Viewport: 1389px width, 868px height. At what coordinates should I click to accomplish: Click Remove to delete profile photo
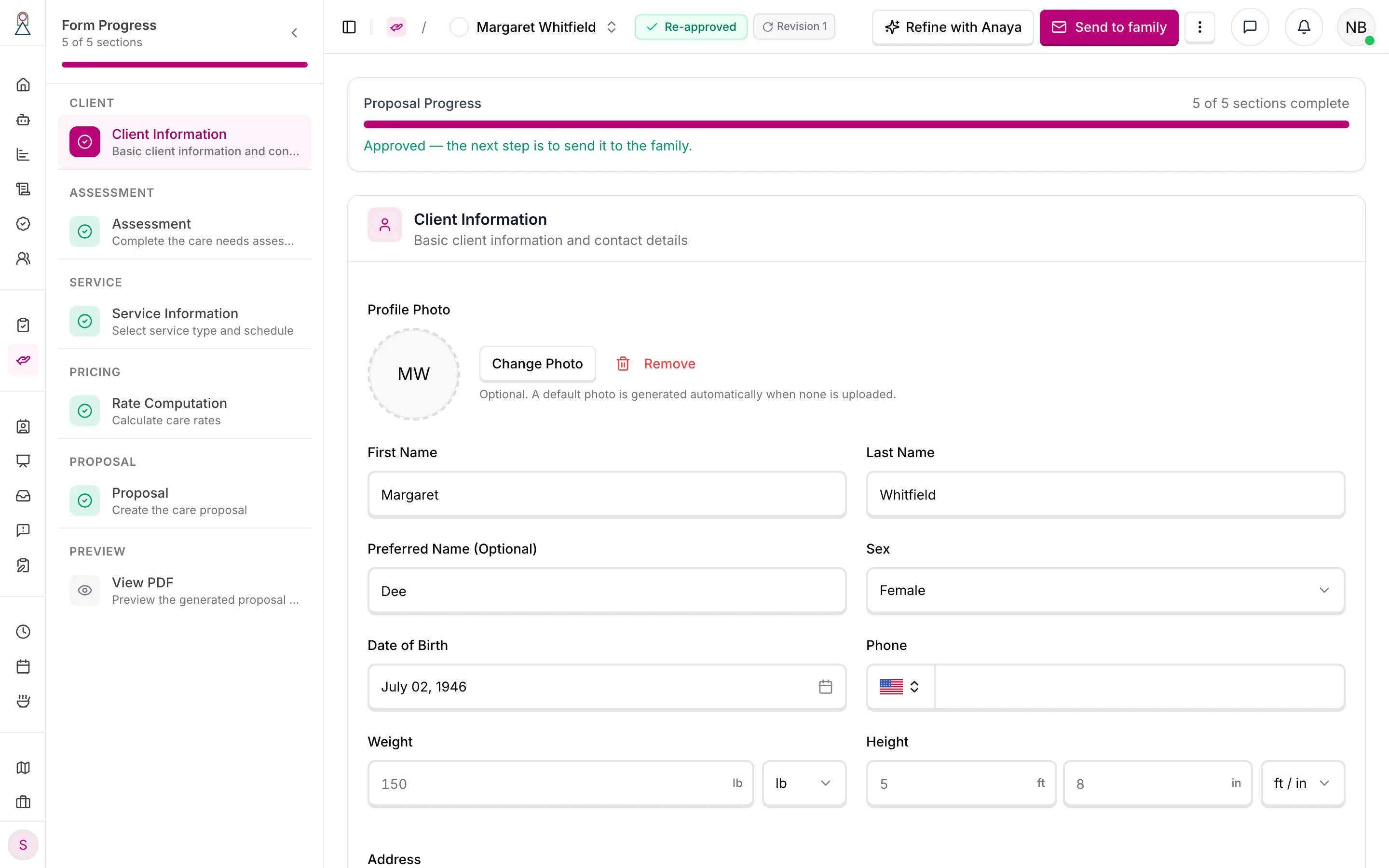pos(656,364)
